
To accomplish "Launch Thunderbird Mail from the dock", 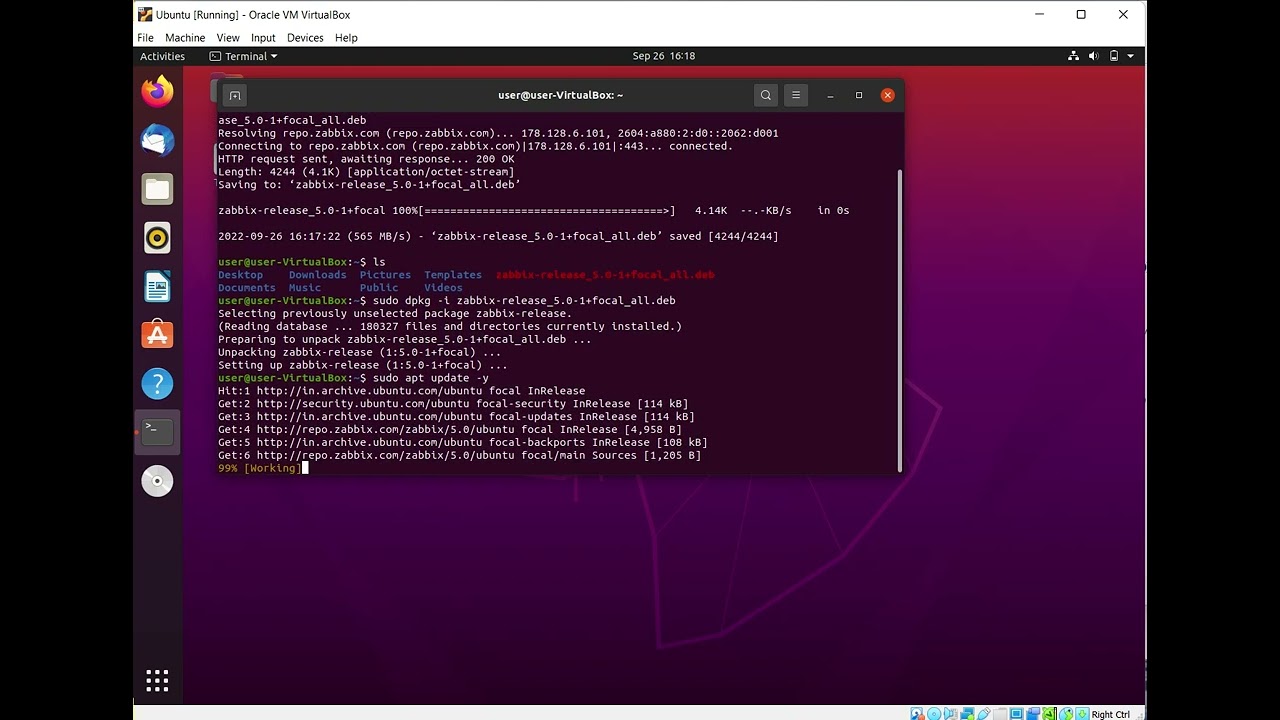I will pos(157,141).
